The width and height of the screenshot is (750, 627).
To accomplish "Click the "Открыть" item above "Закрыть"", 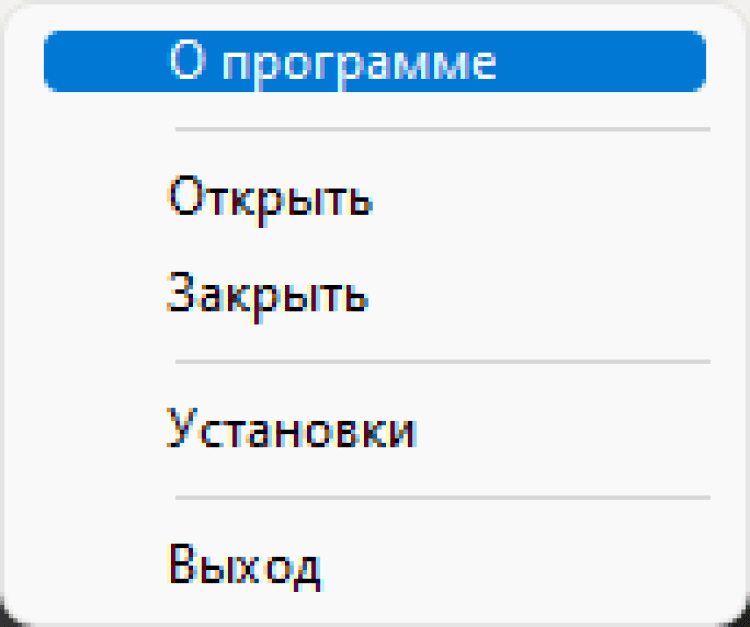I will point(270,199).
